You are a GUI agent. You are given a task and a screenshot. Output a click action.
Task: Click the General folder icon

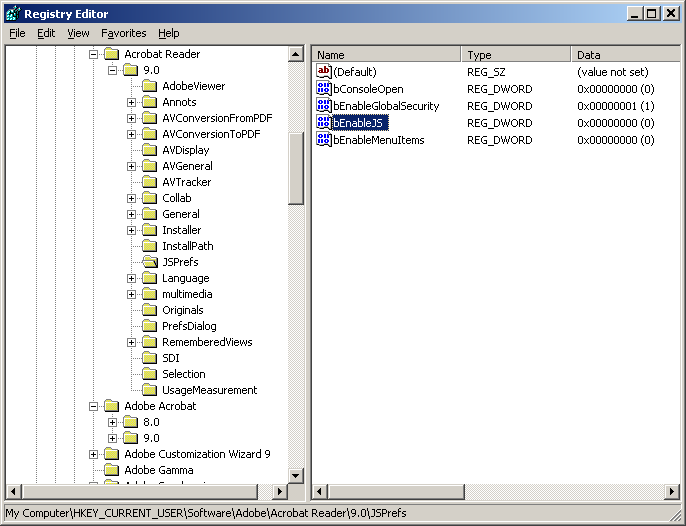pos(150,214)
